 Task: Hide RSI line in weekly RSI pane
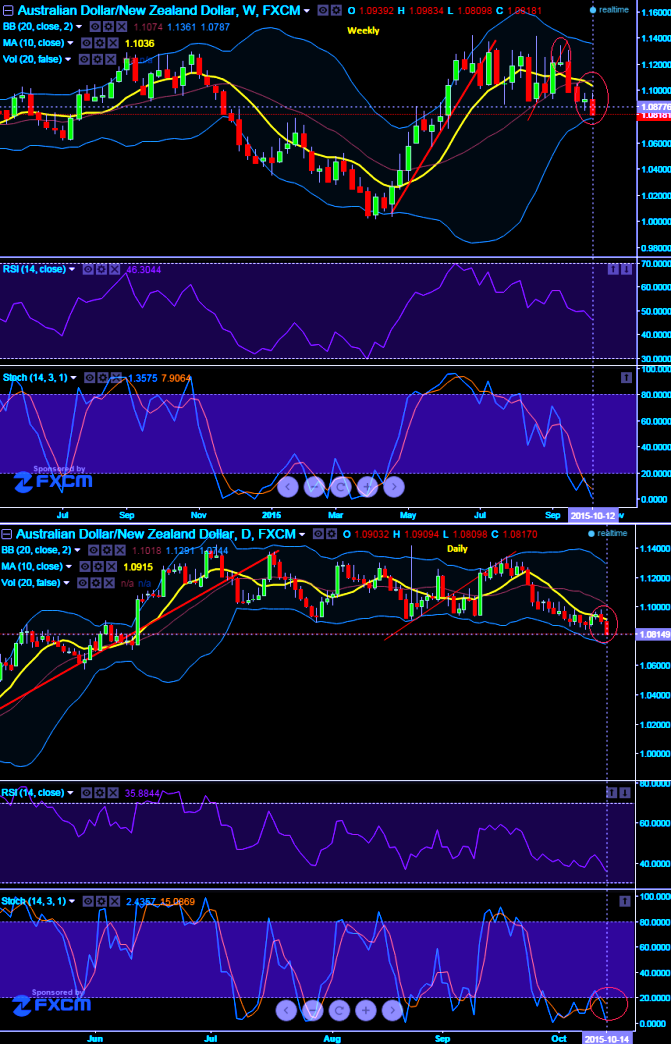coord(87,269)
